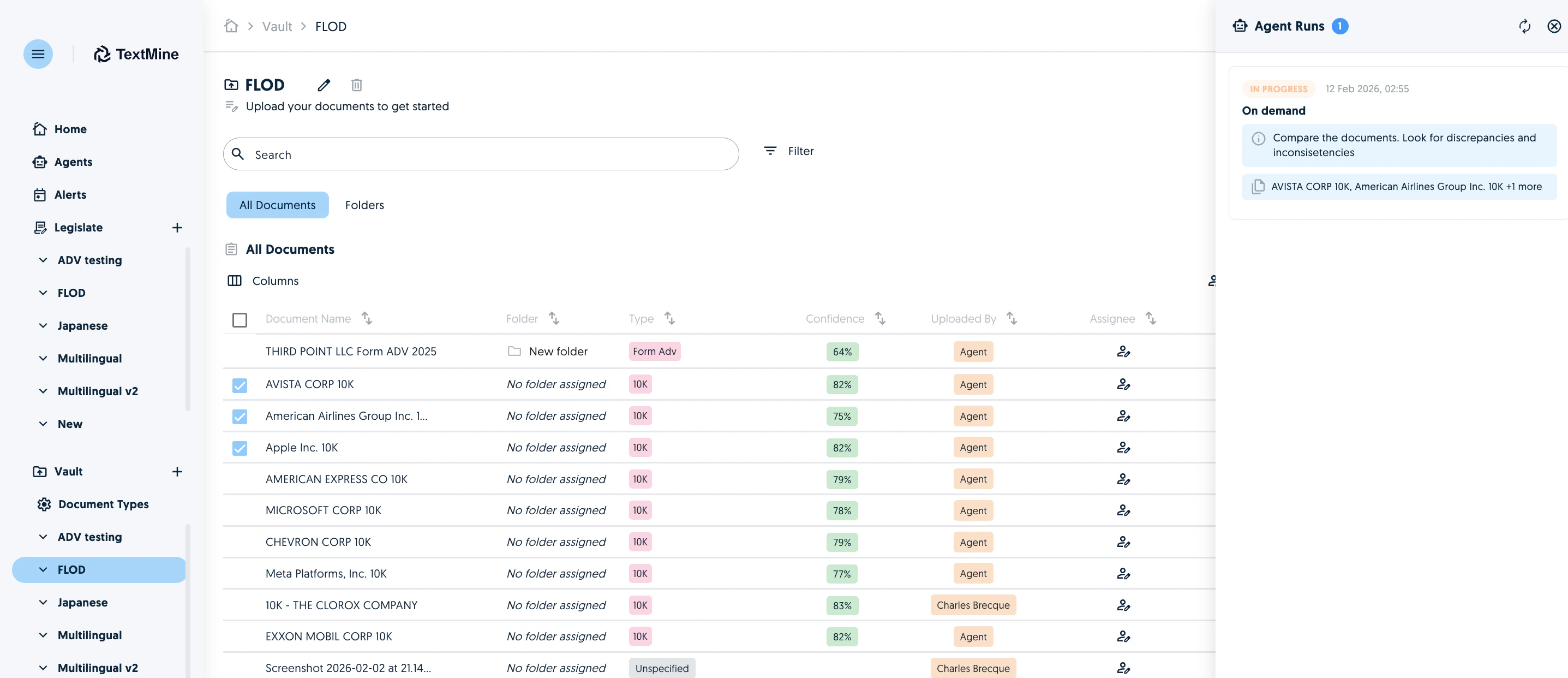The image size is (1568, 678).
Task: Open the Columns selector
Action: click(x=263, y=281)
